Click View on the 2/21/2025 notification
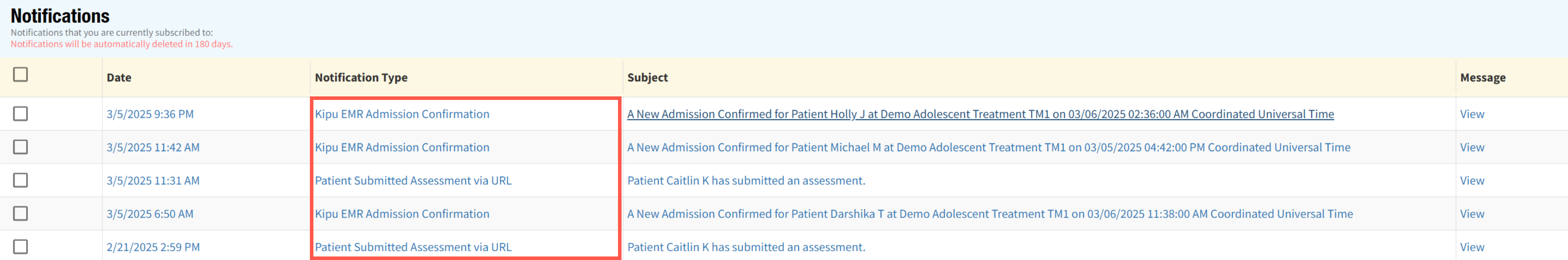 coord(1471,247)
